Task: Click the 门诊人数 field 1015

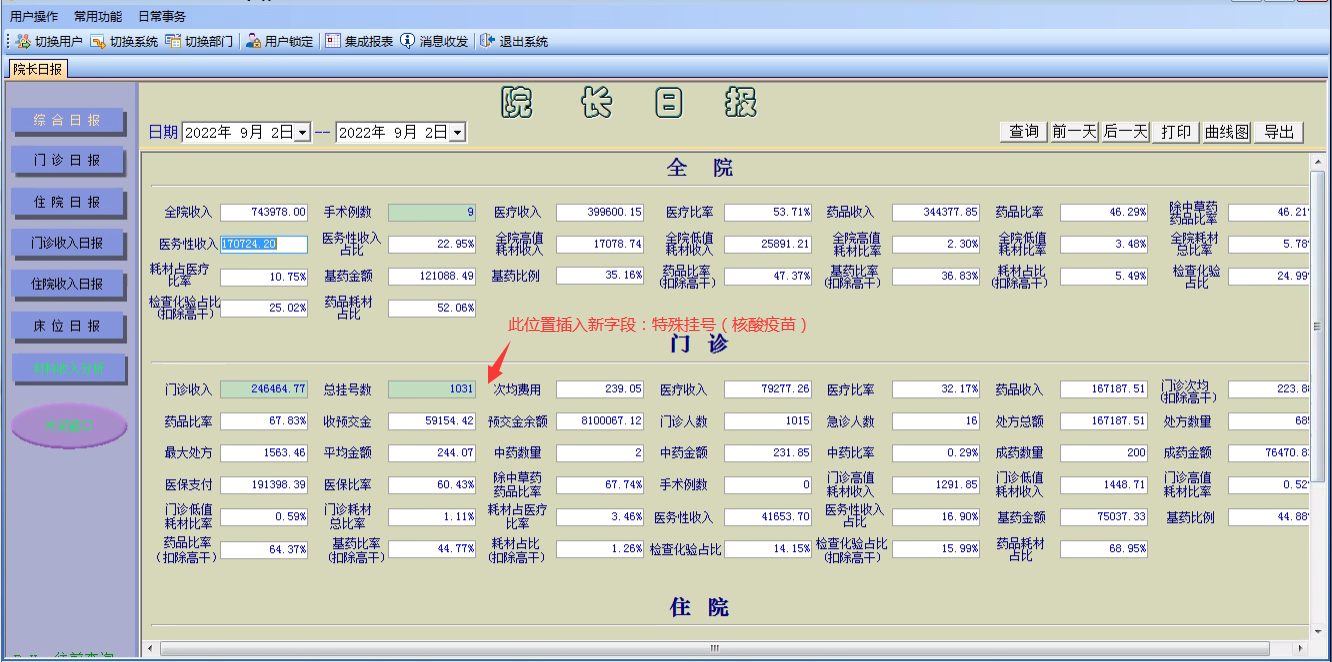Action: pyautogui.click(x=768, y=421)
